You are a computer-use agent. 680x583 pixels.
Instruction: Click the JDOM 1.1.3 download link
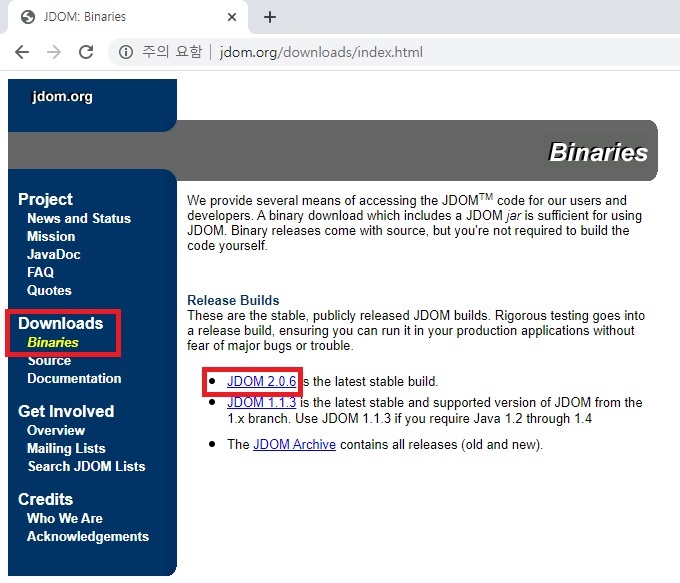(x=262, y=402)
